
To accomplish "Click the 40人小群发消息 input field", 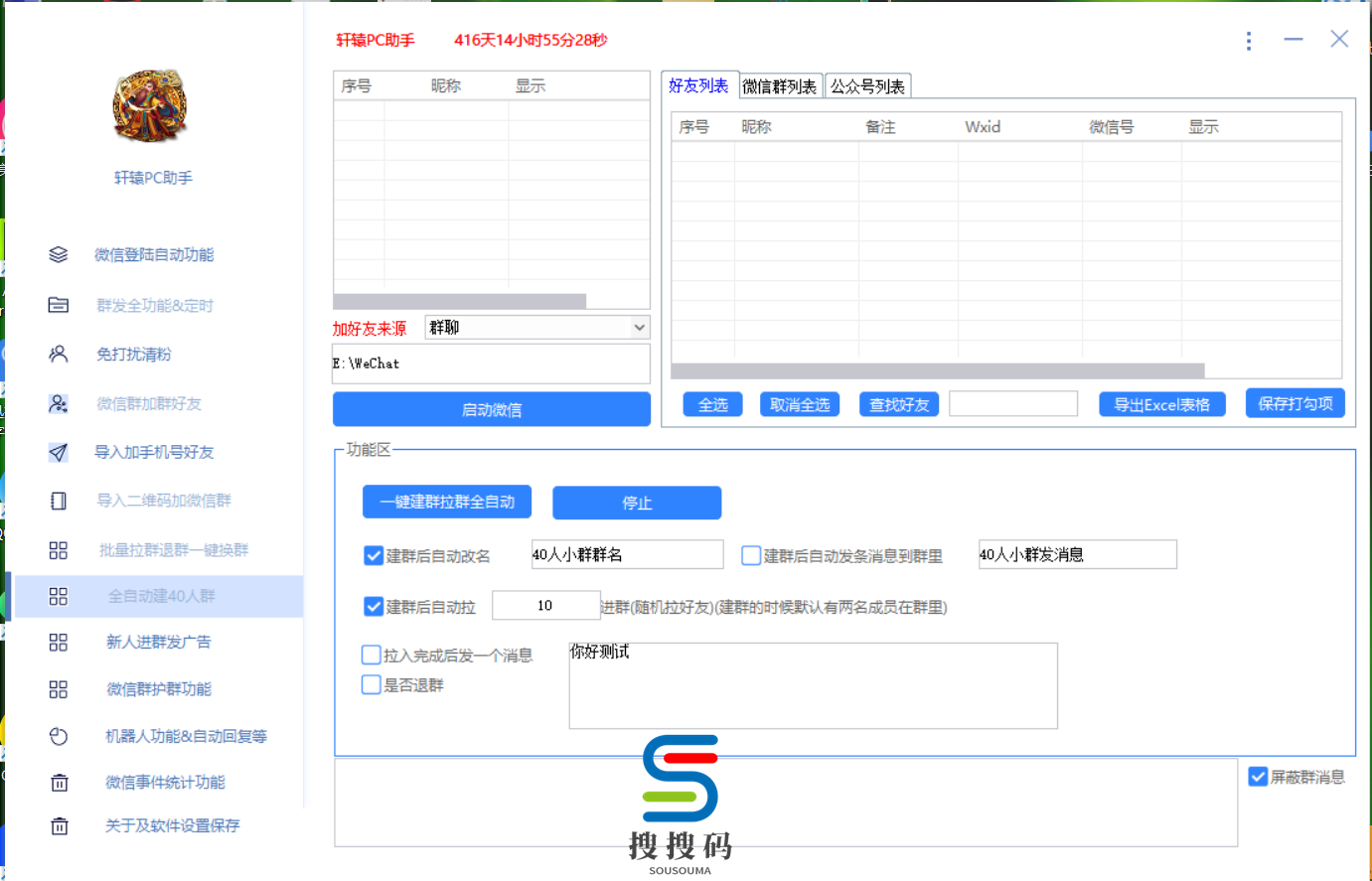I will (1078, 554).
